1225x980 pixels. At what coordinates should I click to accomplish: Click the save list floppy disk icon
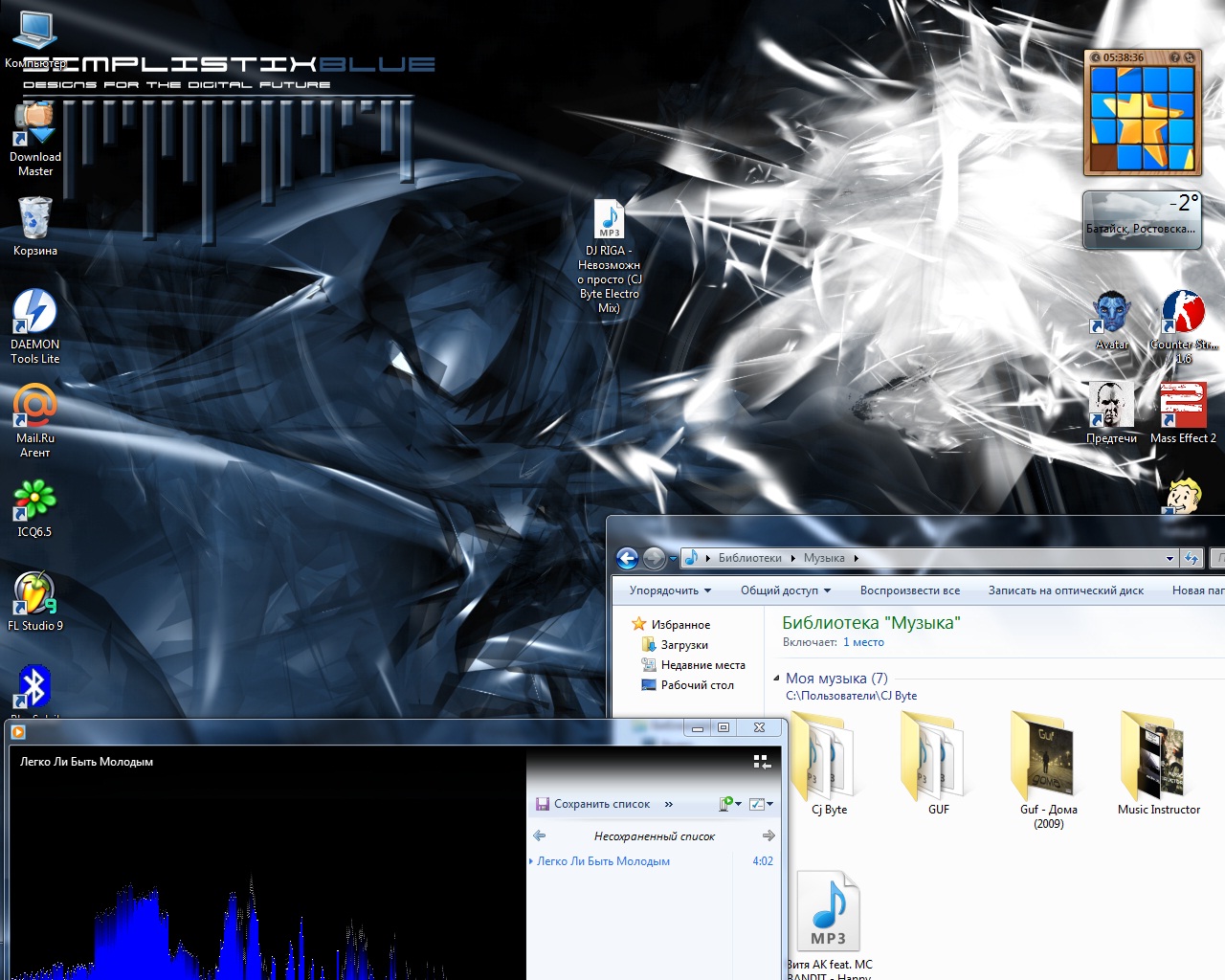click(x=542, y=804)
